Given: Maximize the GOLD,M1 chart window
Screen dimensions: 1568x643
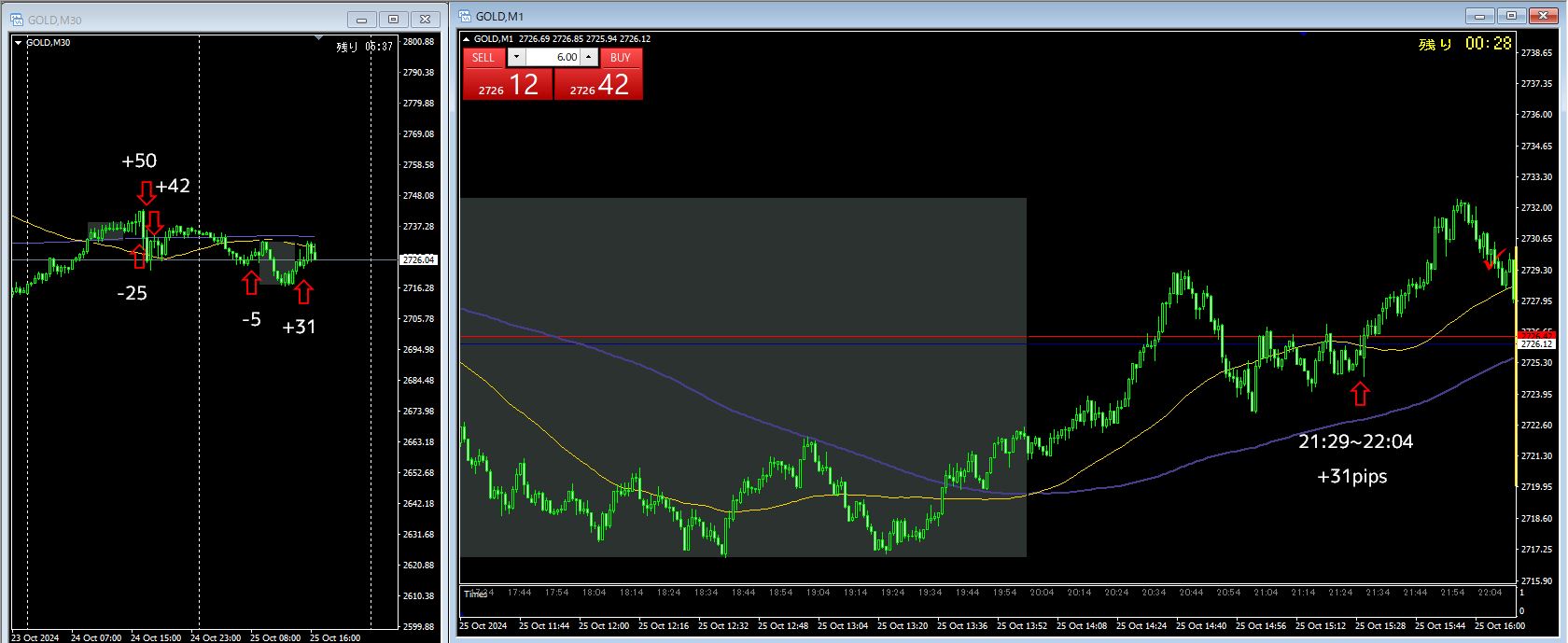Looking at the screenshot, I should (1511, 16).
